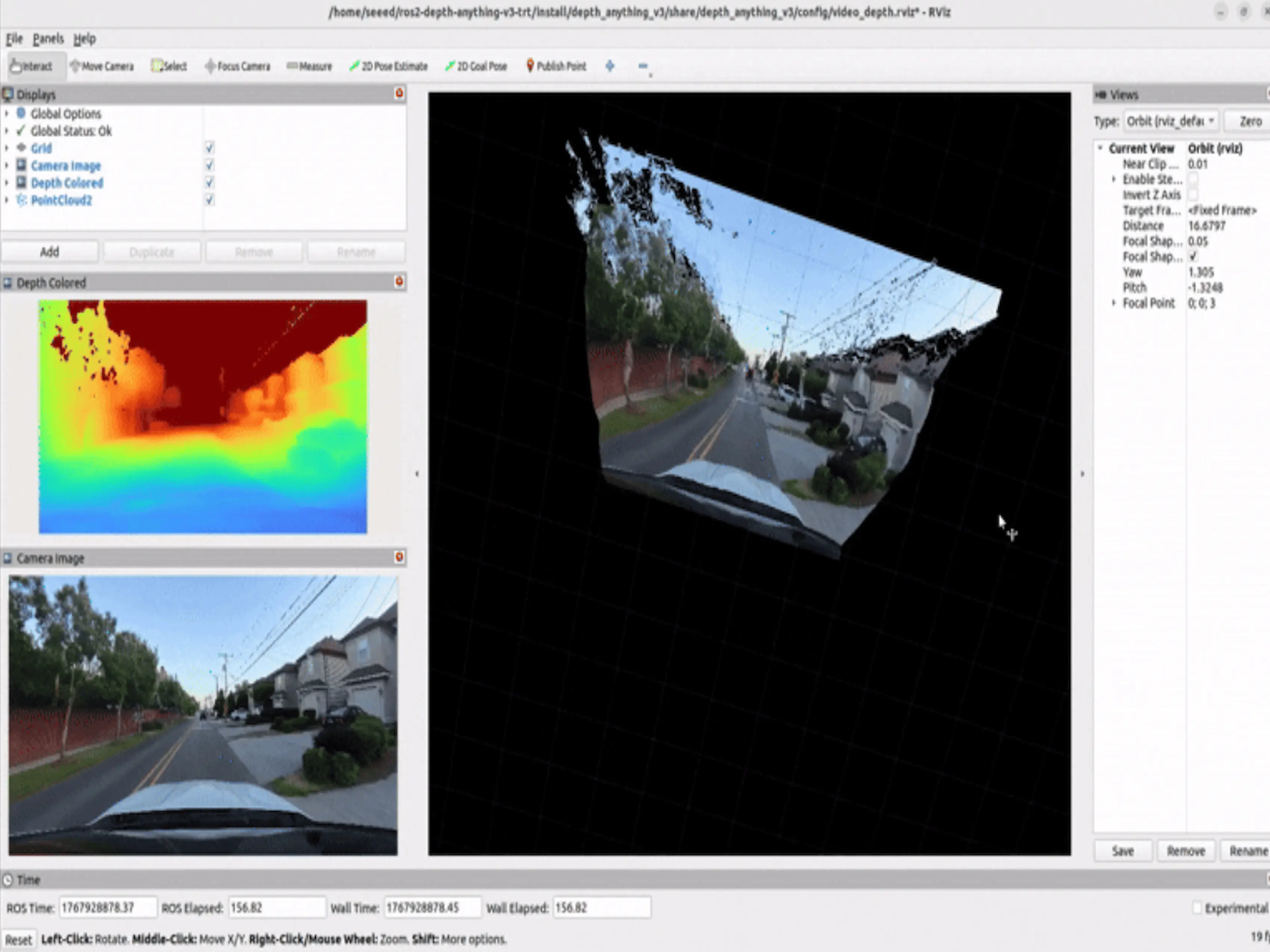The width and height of the screenshot is (1270, 952).
Task: Close the Depth Colored panel
Action: click(399, 282)
